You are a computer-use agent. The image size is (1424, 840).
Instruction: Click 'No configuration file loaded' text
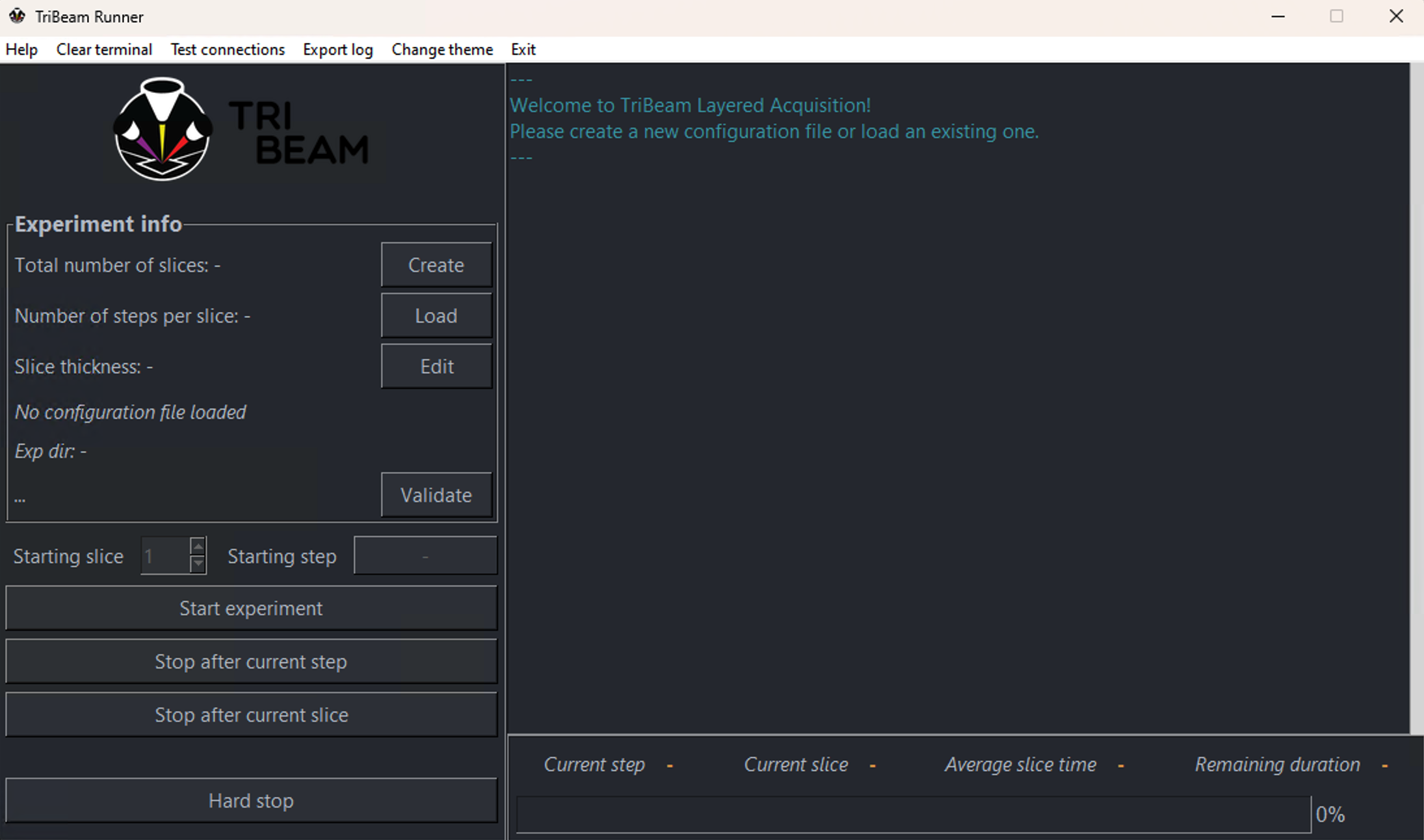pyautogui.click(x=131, y=412)
